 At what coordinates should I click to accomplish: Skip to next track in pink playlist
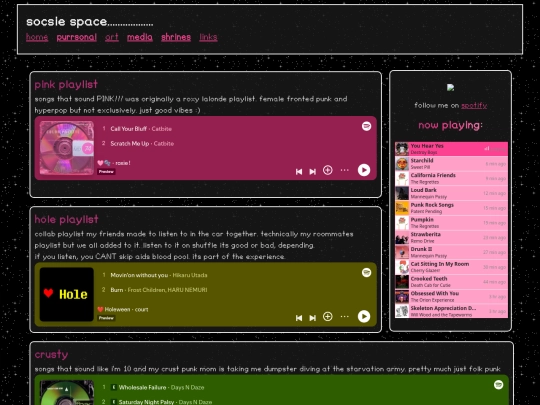pyautogui.click(x=312, y=171)
